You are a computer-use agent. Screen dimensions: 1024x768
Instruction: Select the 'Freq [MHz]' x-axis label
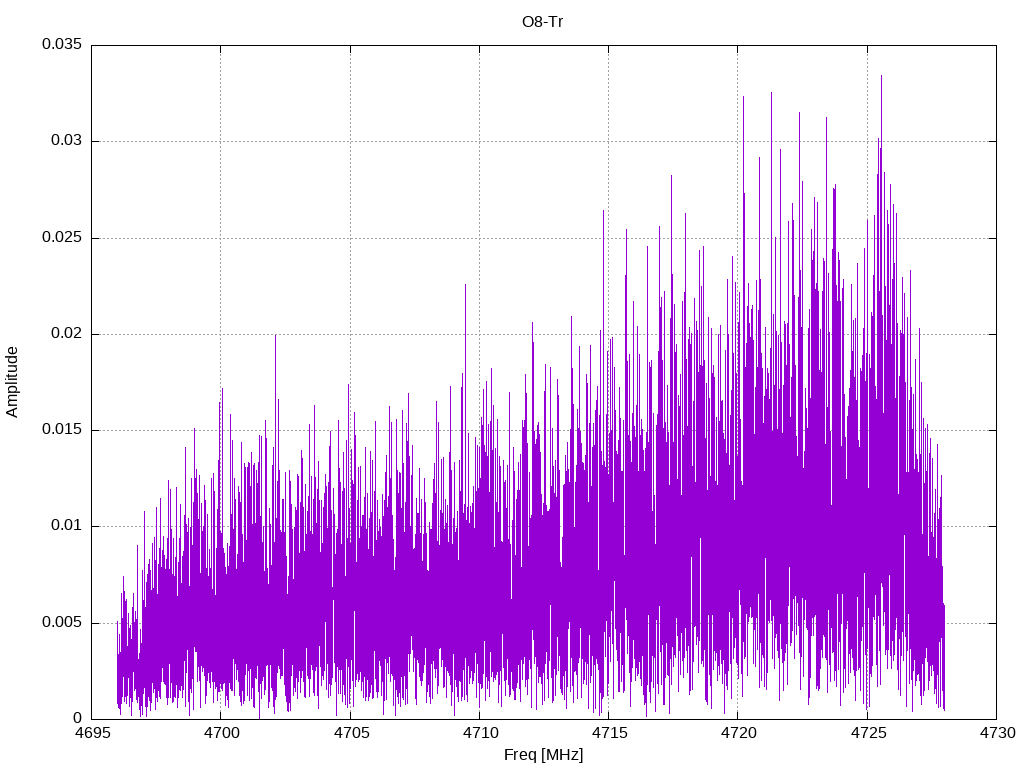point(543,755)
